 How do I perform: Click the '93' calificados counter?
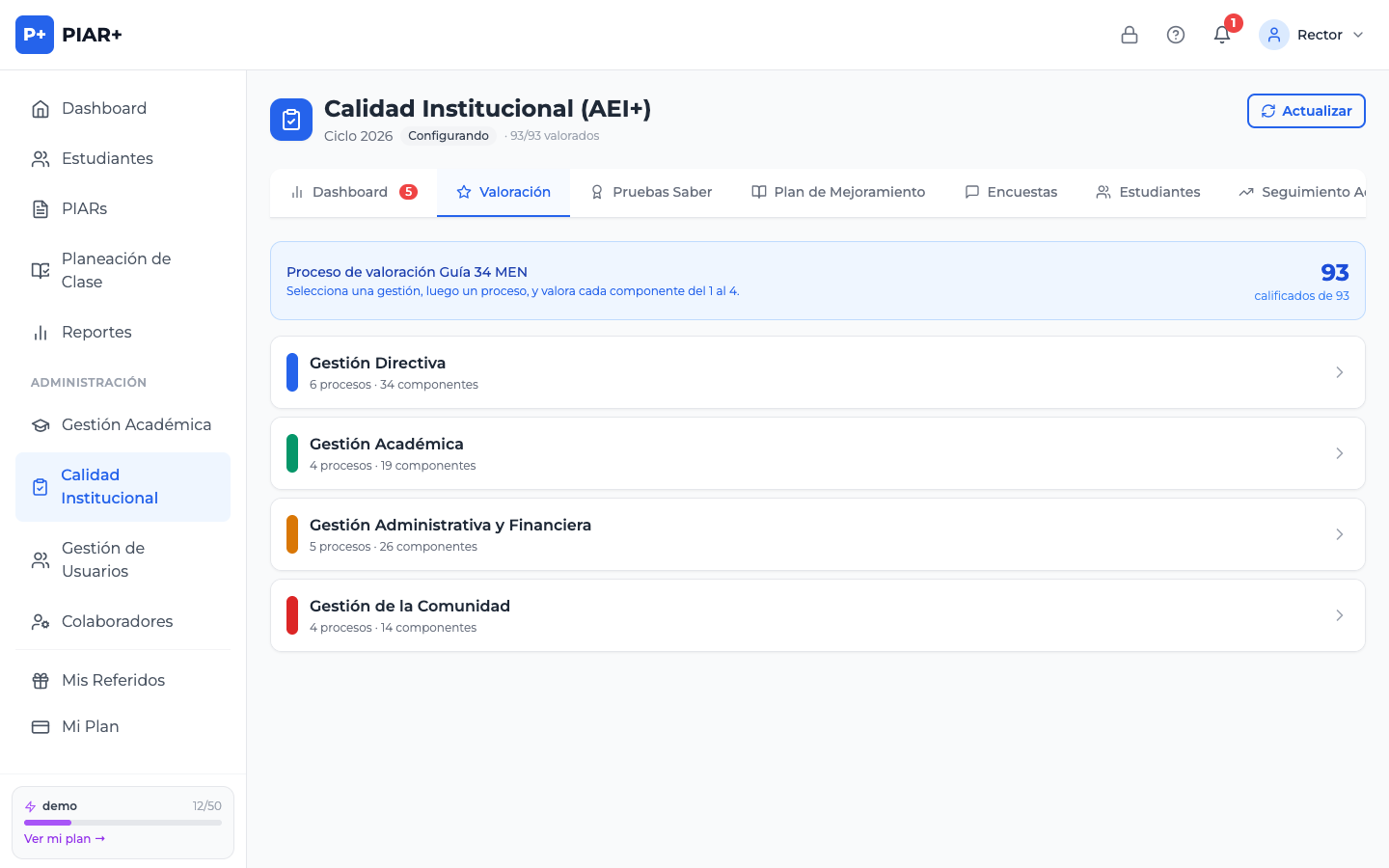coord(1335,273)
